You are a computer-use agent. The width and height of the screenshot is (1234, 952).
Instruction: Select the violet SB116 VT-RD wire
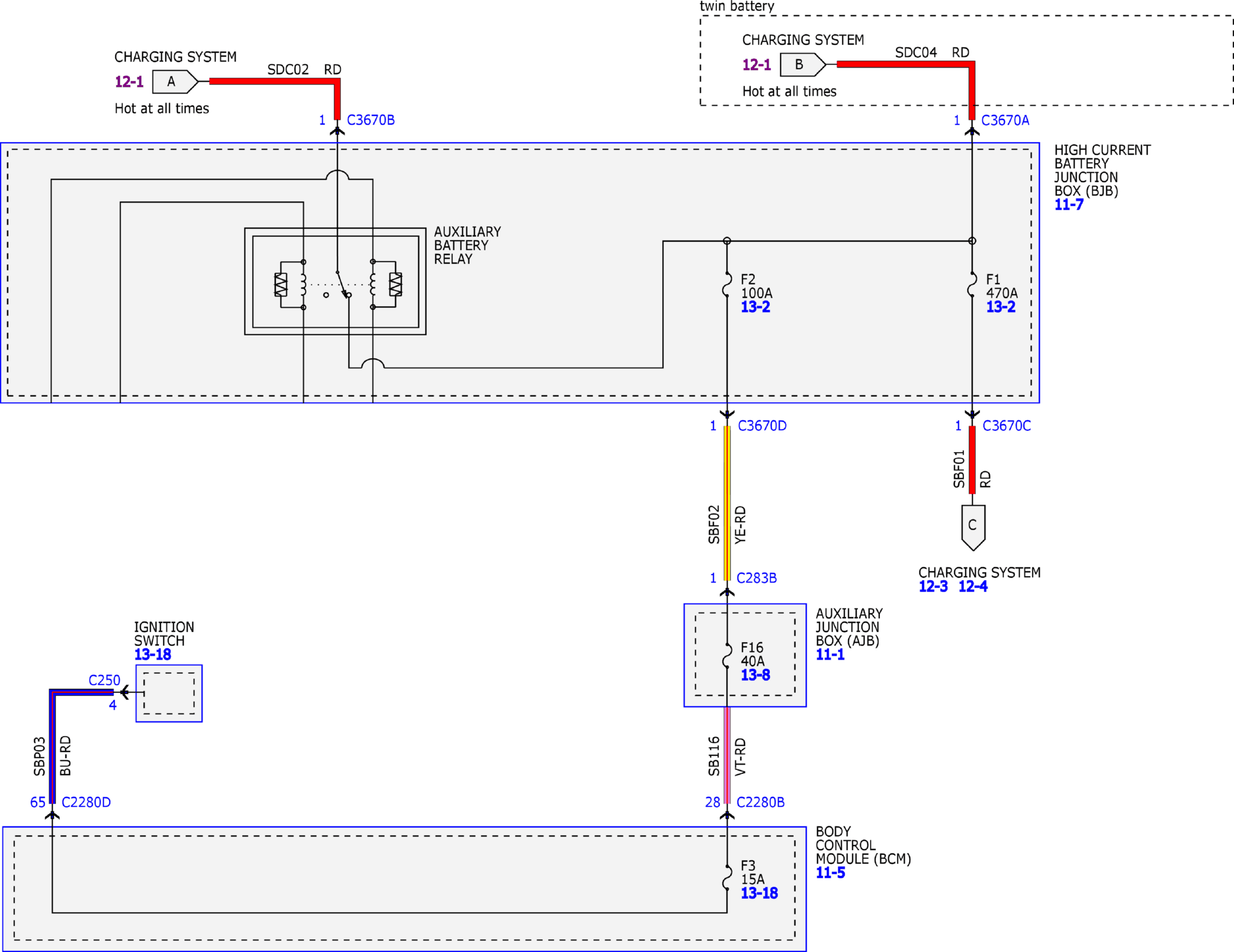coord(727,756)
